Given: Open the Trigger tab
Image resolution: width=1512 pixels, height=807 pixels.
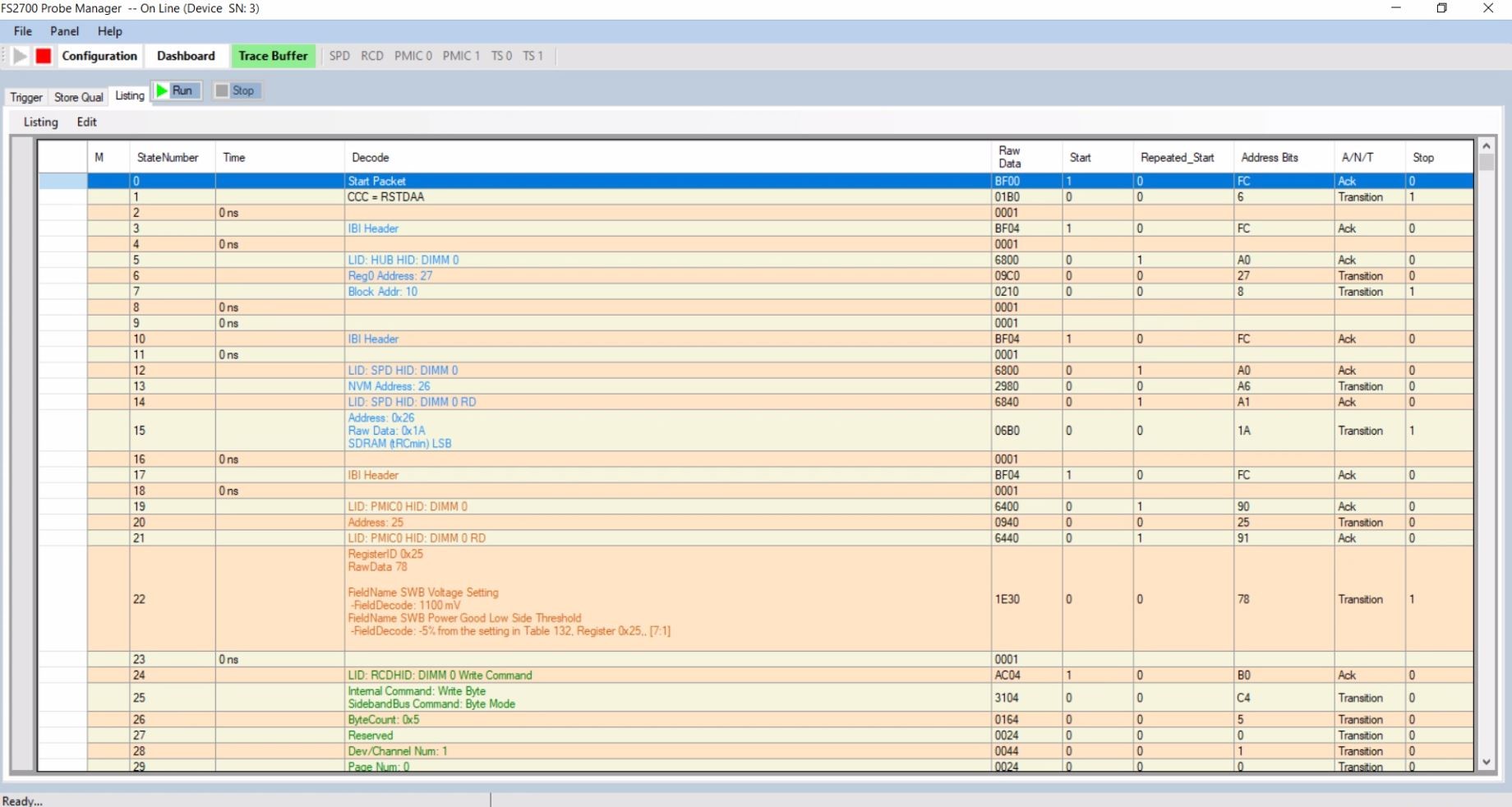Looking at the screenshot, I should 26,97.
